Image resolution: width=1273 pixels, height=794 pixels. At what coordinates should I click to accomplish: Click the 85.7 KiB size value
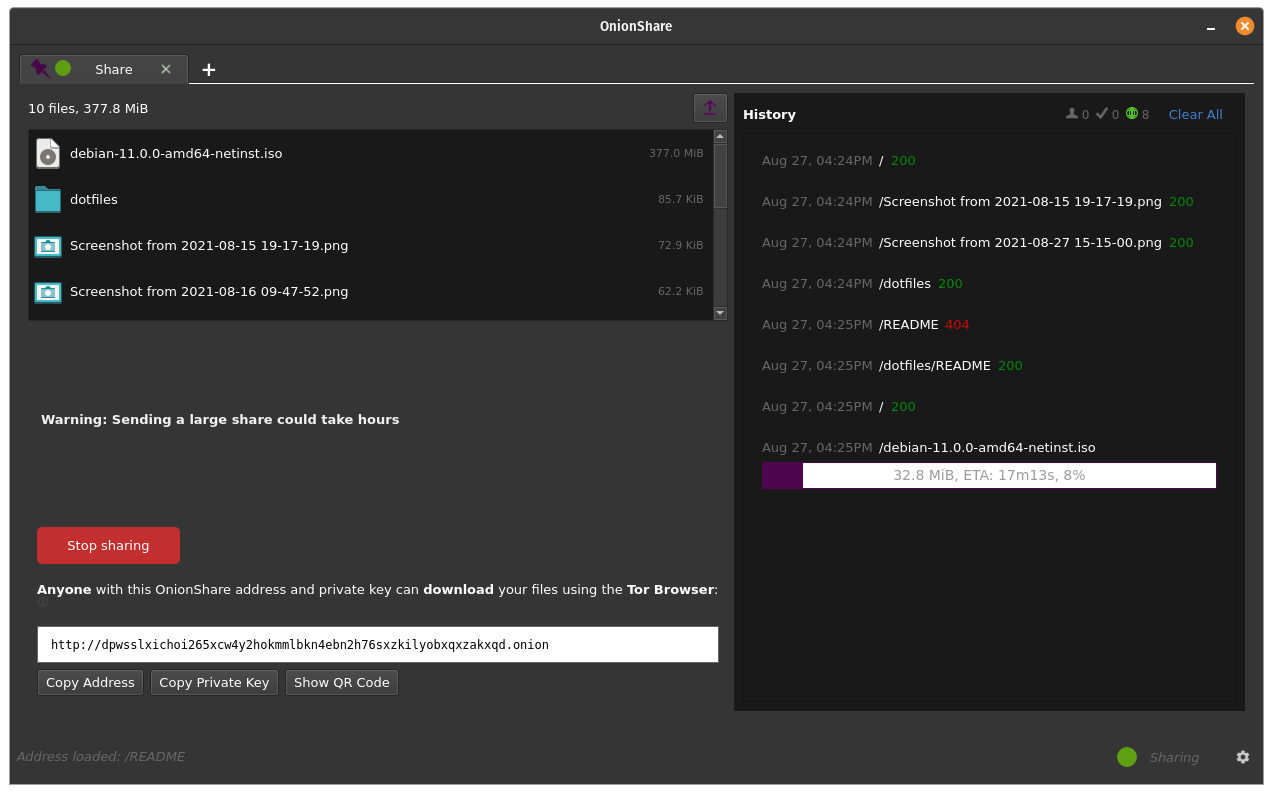pos(681,199)
